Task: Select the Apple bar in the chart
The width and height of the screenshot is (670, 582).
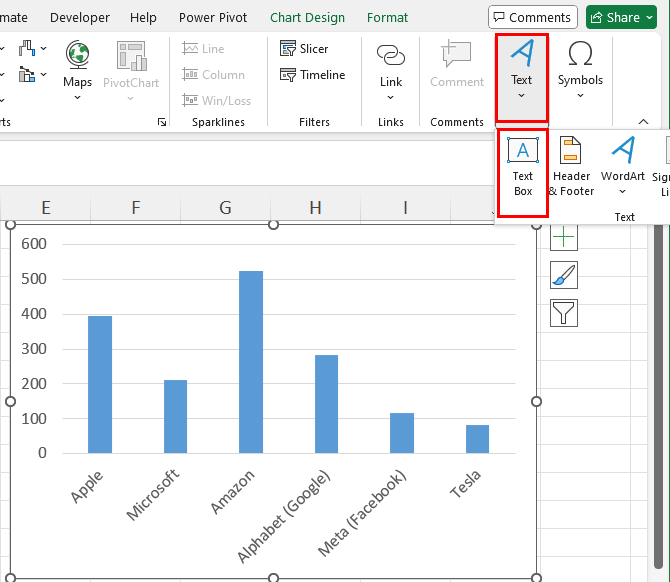Action: [x=100, y=384]
